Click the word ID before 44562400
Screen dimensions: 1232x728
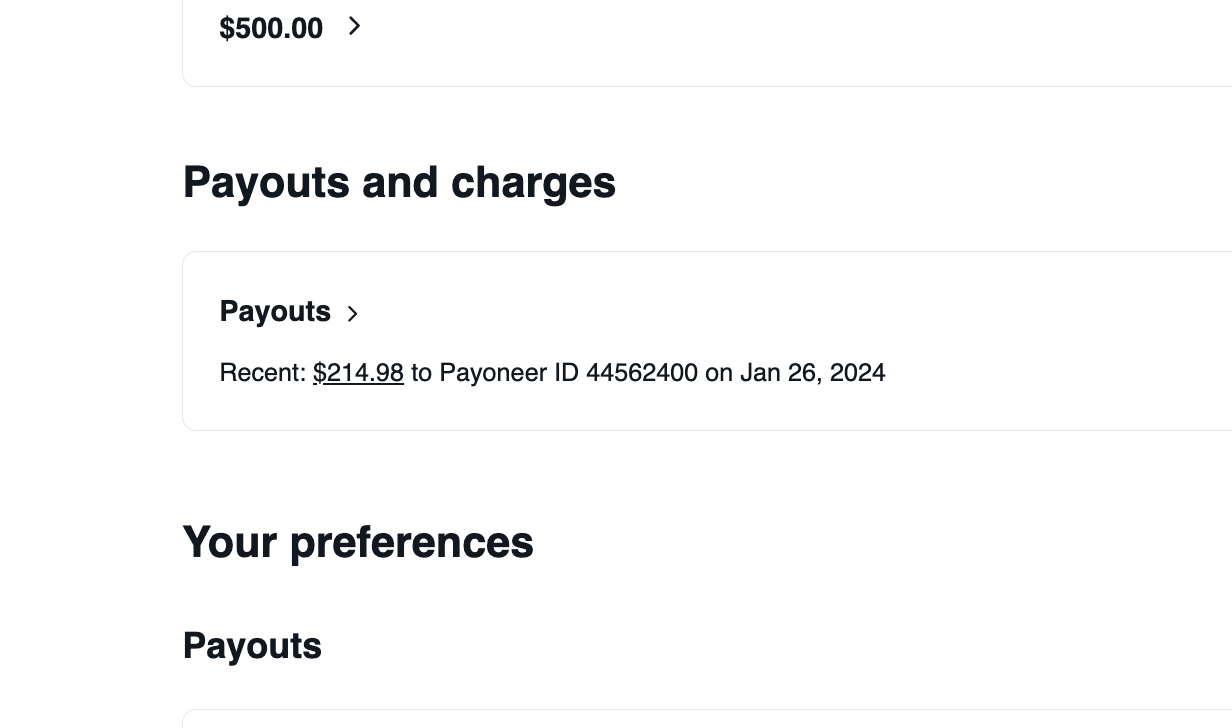pyautogui.click(x=566, y=373)
